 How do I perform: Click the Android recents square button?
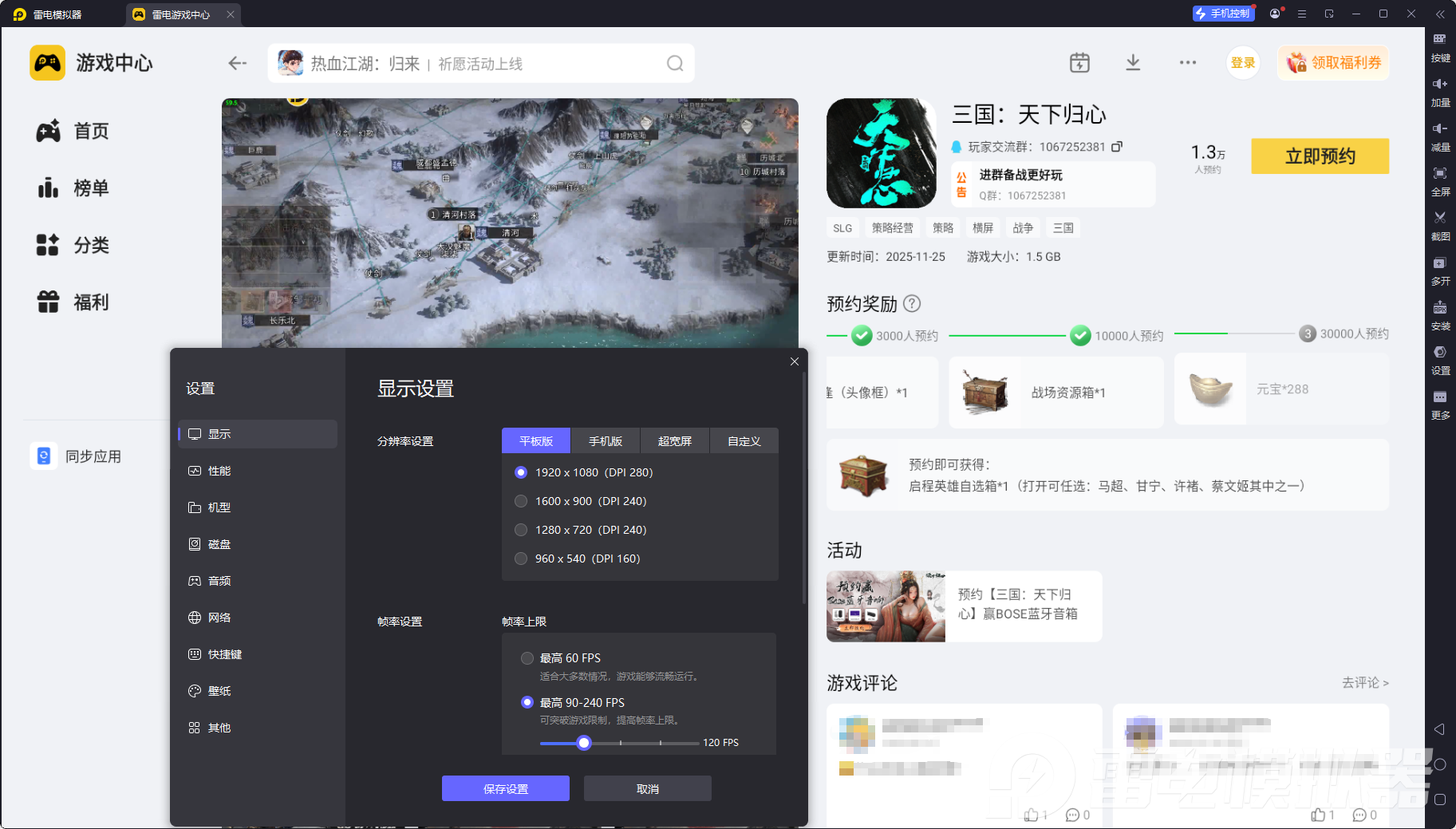point(1440,799)
